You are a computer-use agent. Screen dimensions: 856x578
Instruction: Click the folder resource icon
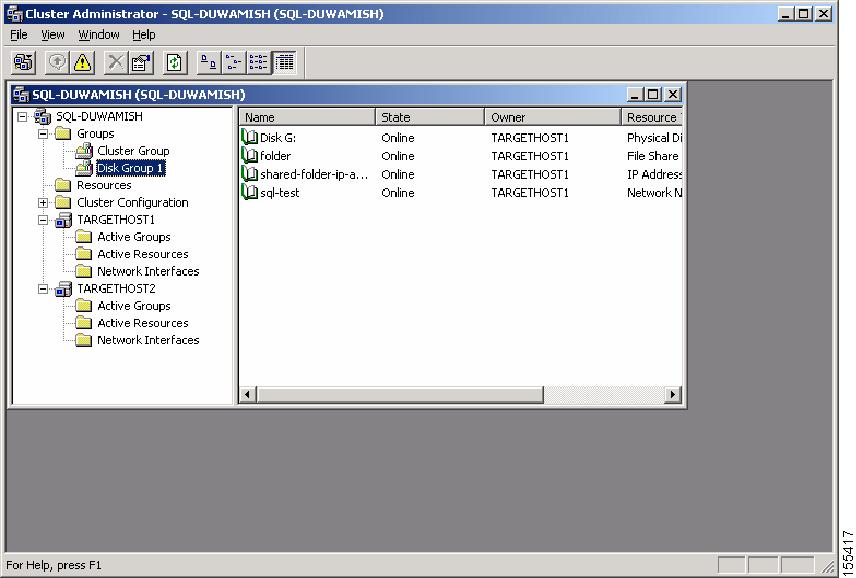(x=249, y=156)
